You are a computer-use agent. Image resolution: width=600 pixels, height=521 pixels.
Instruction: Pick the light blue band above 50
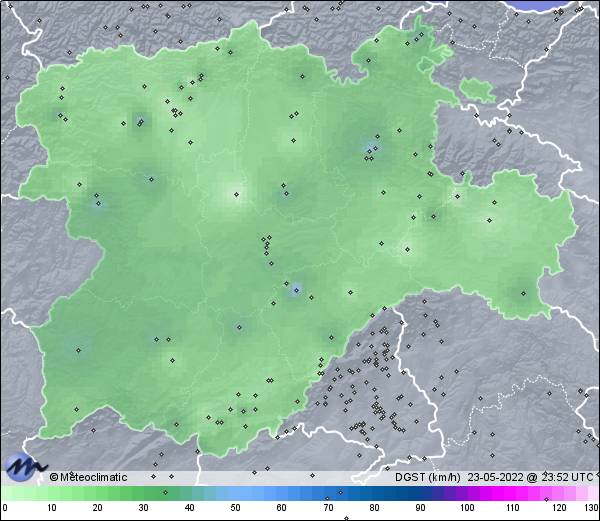pos(241,493)
